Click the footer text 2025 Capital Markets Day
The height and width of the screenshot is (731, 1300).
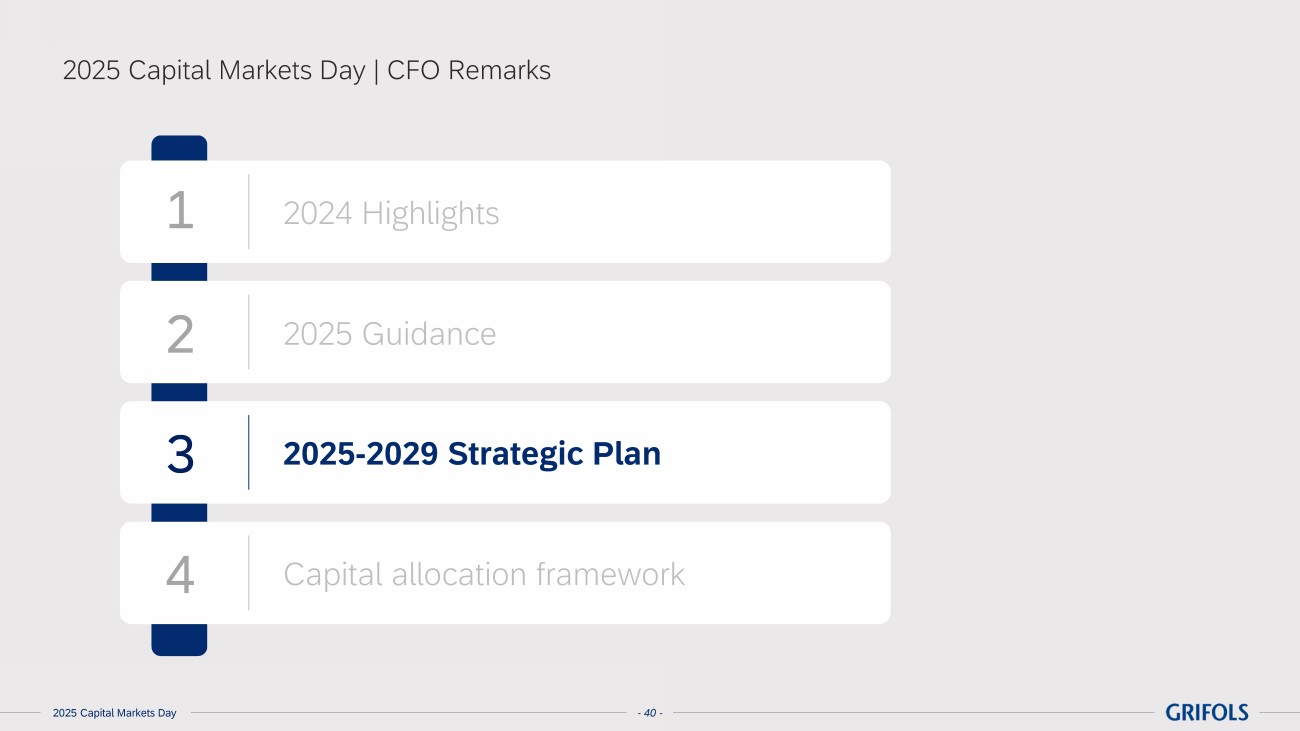tap(114, 713)
